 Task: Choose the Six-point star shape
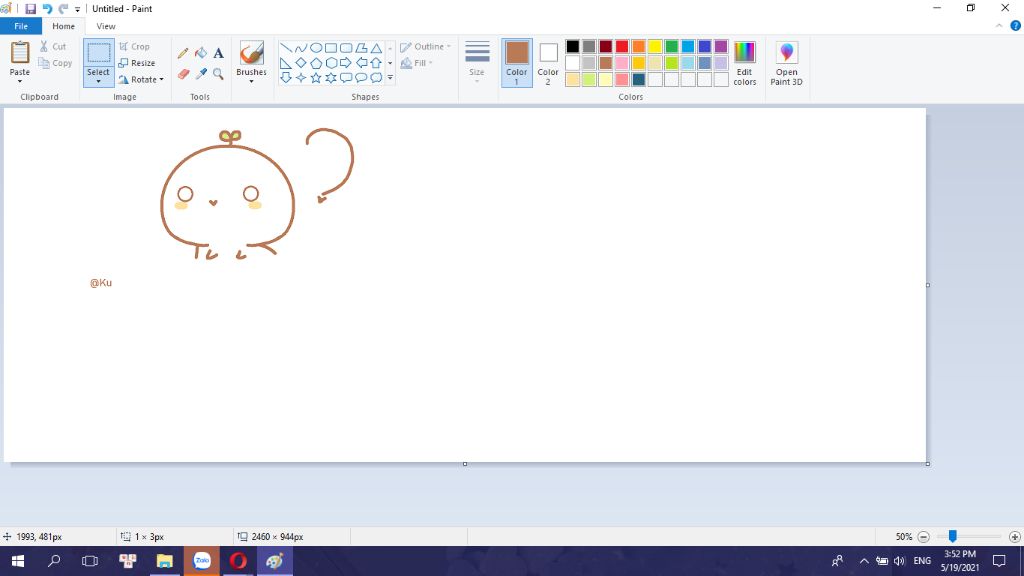click(x=331, y=78)
